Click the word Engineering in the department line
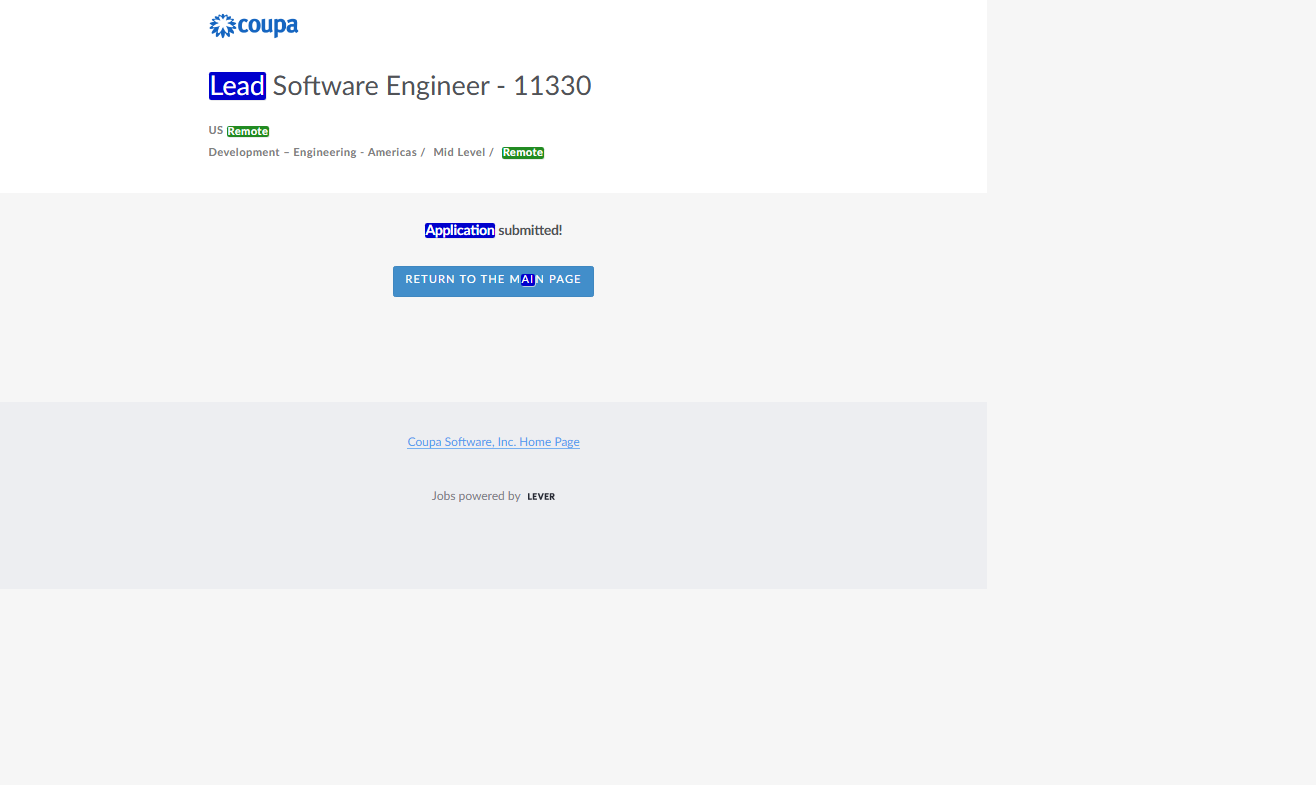 click(x=324, y=153)
